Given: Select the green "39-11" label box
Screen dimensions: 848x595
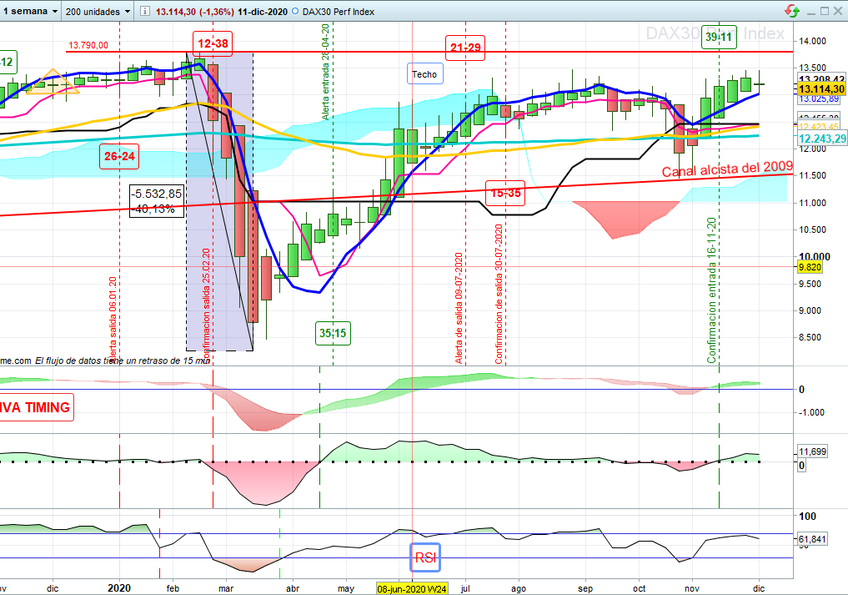Looking at the screenshot, I should coord(719,37).
